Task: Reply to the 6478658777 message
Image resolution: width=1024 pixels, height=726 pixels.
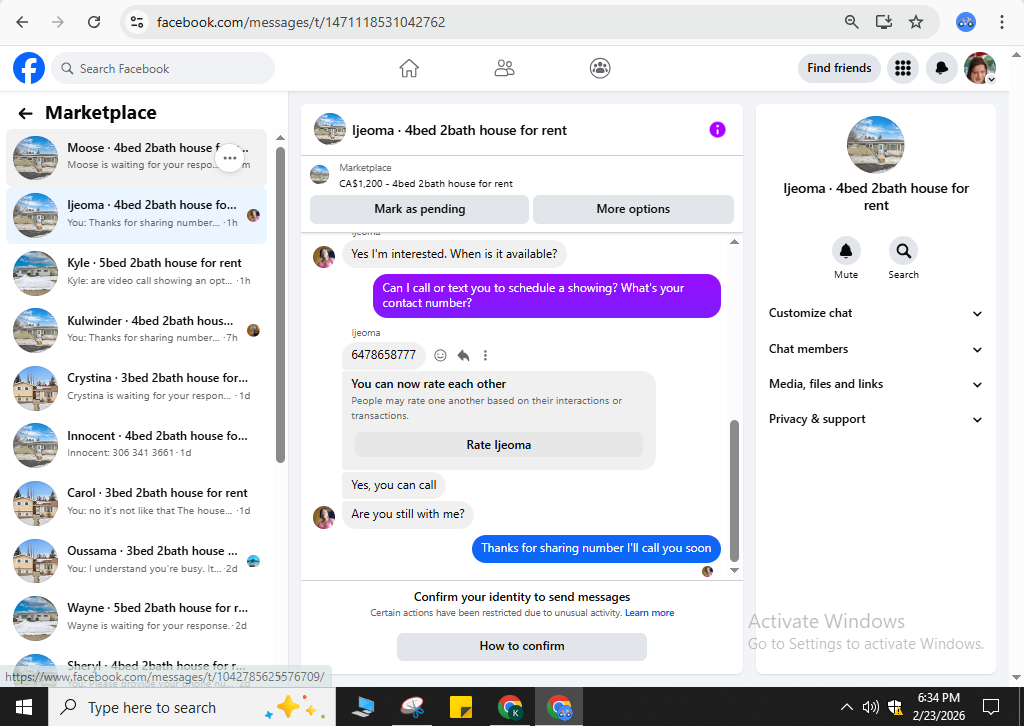Action: (x=463, y=355)
